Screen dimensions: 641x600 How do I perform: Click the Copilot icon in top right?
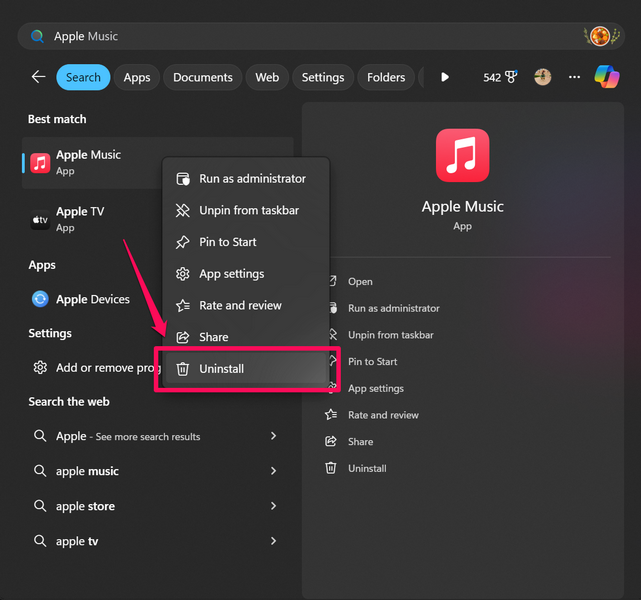pos(606,77)
